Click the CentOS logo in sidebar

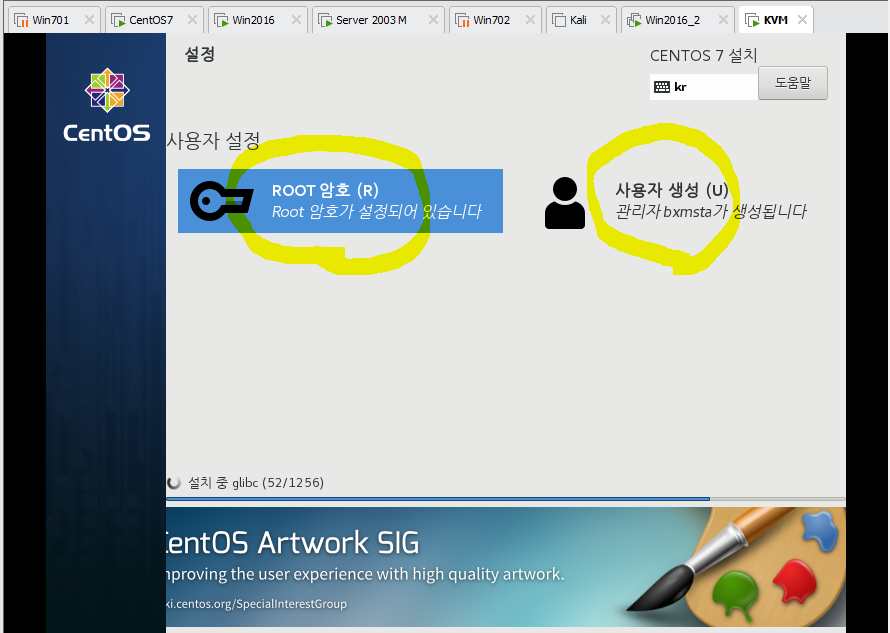point(107,106)
